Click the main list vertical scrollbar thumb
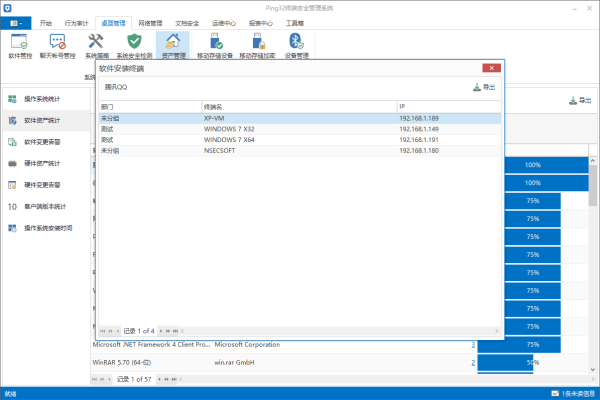Viewport: 600px width, 400px height. click(593, 186)
